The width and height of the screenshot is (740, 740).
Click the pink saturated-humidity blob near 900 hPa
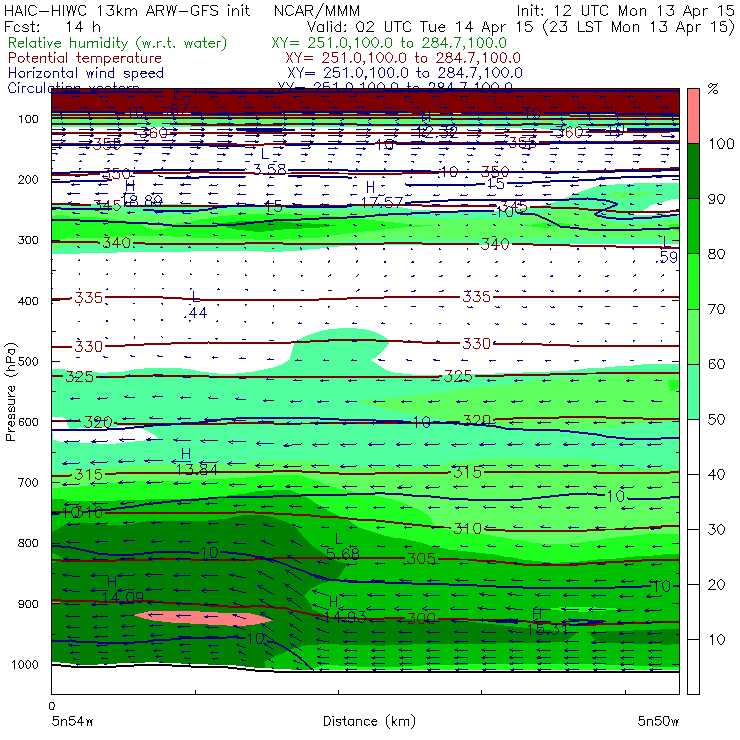click(203, 618)
